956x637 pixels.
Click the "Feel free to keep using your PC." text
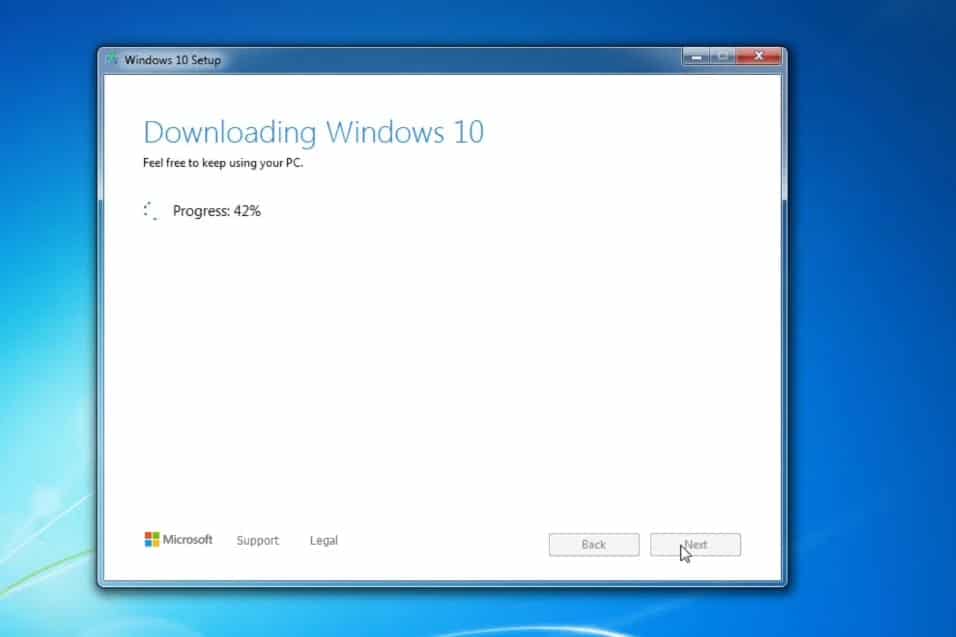click(x=223, y=163)
